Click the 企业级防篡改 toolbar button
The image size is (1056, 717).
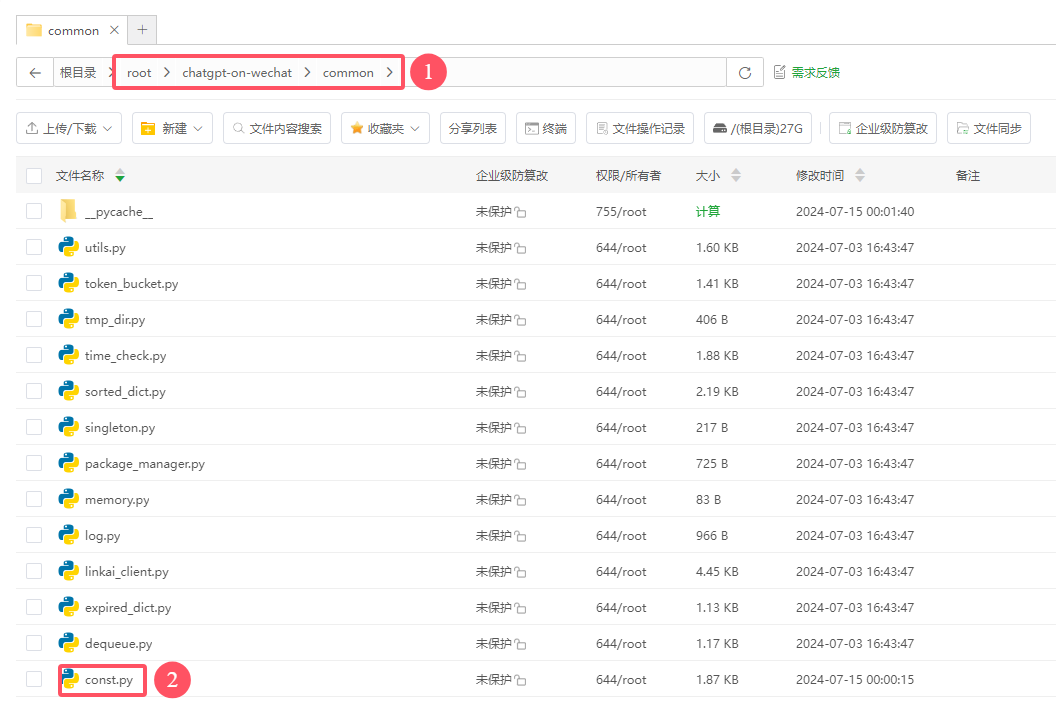pos(883,128)
